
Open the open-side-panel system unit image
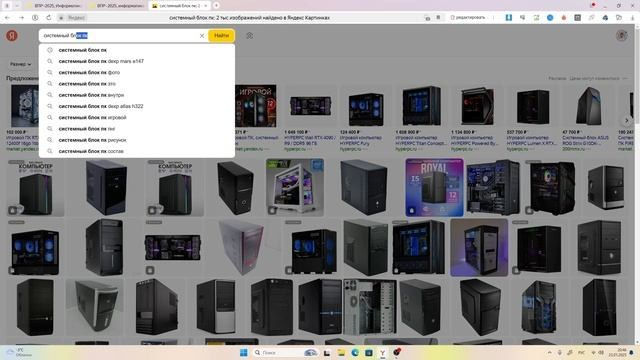370,307
